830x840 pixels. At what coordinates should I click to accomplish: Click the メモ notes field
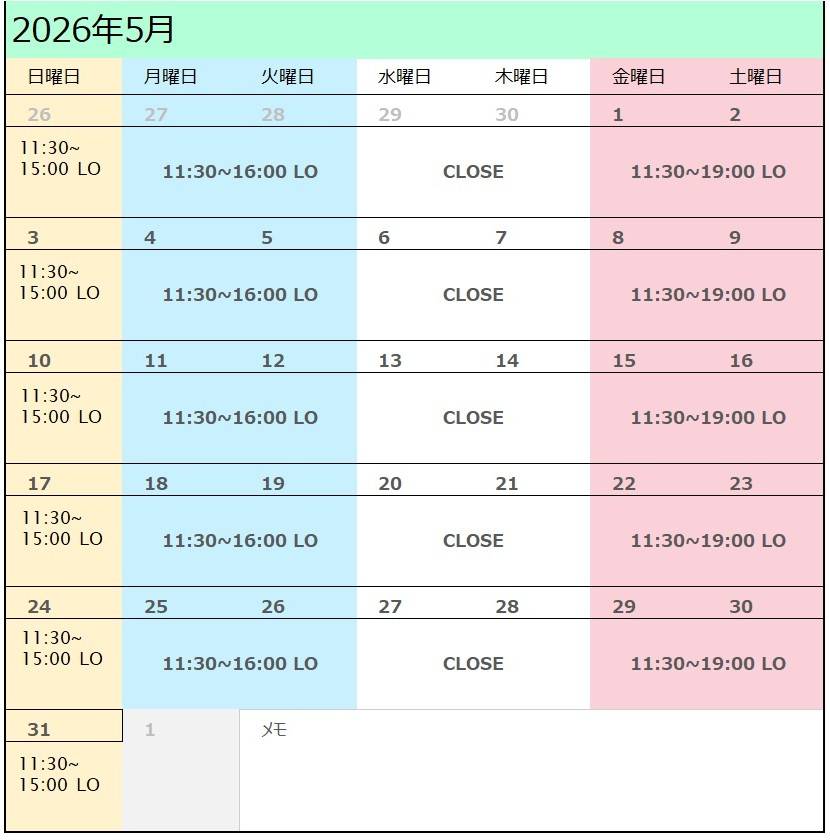point(530,770)
